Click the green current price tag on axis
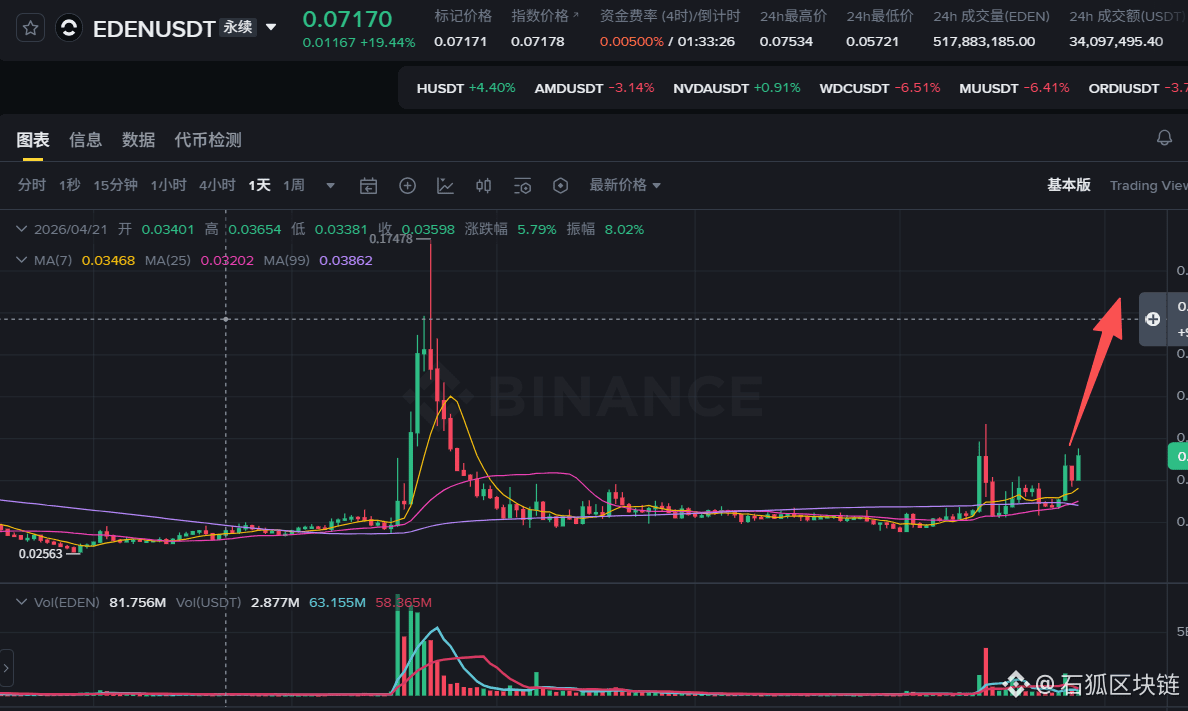This screenshot has width=1188, height=711. (x=1178, y=456)
